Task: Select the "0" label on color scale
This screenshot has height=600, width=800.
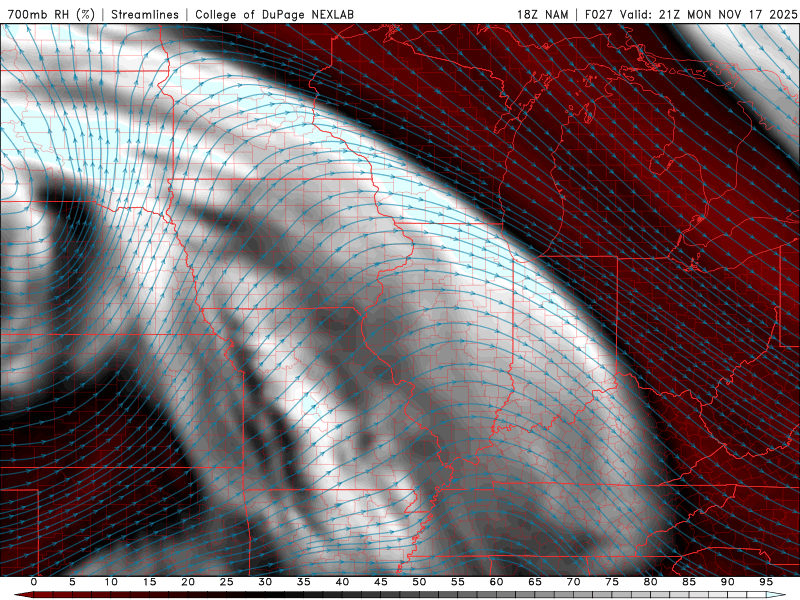Action: coord(34,582)
